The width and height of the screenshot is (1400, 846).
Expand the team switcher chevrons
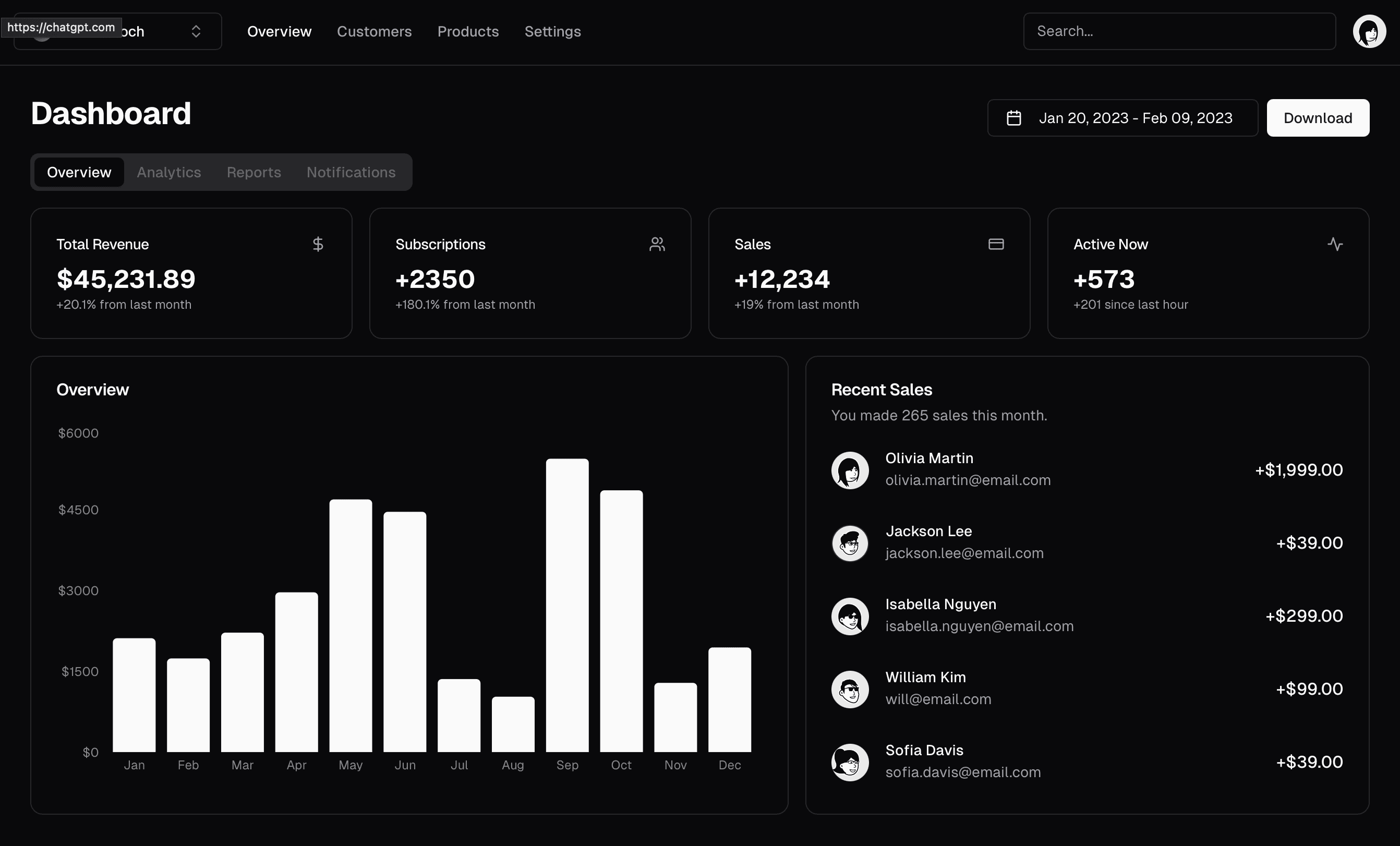point(196,31)
